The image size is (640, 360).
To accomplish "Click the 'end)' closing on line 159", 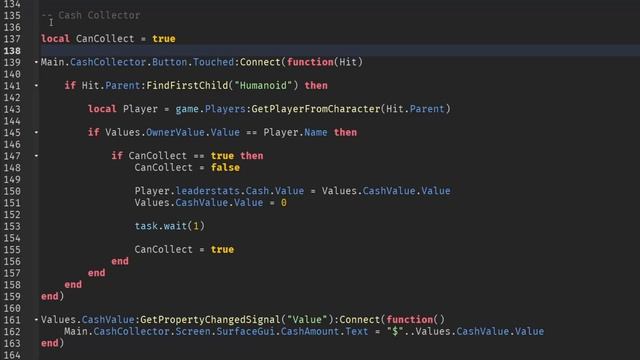I will [x=52, y=296].
